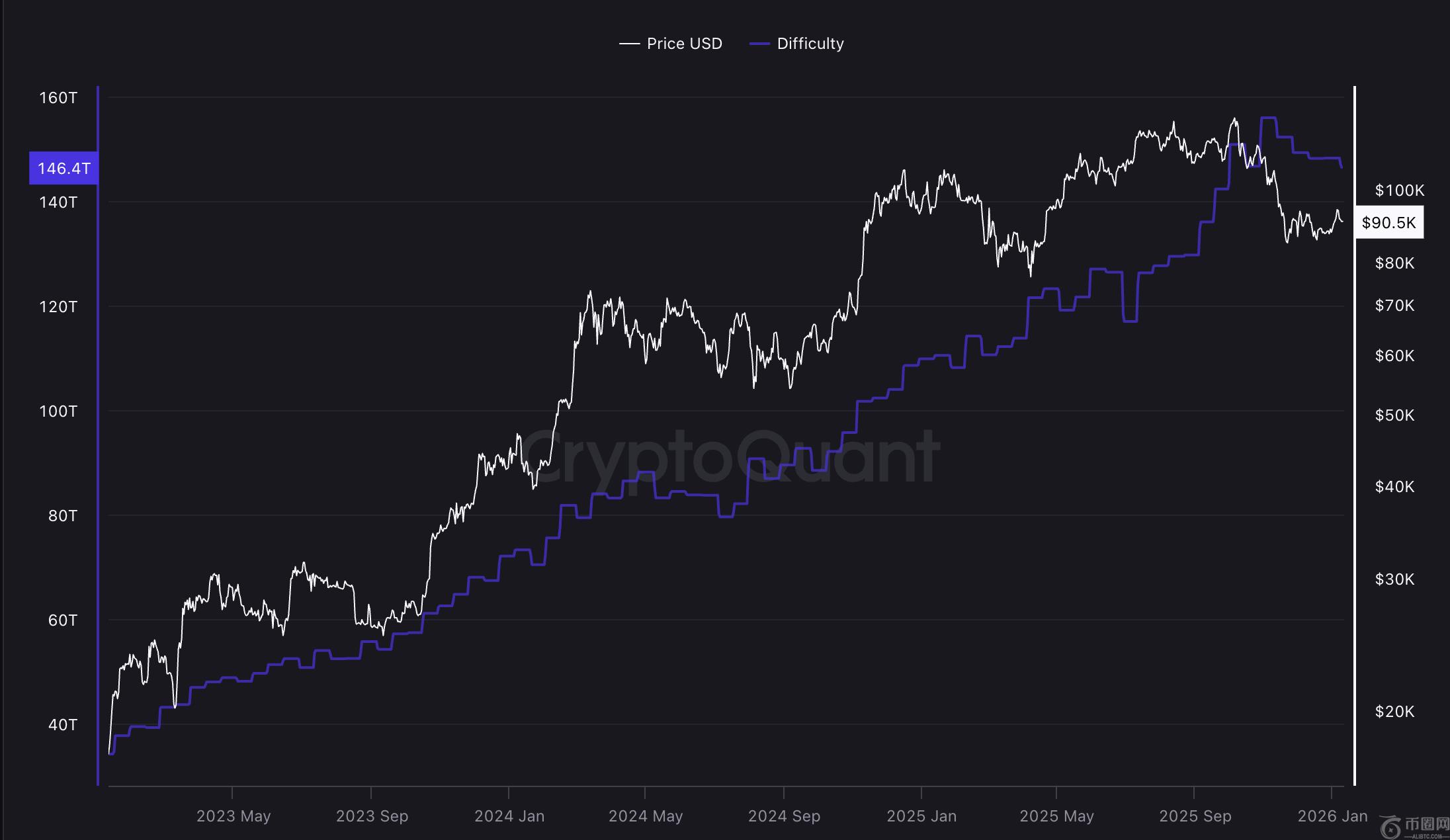The image size is (1450, 840).
Task: Toggle the Price USD legend entry
Action: (x=684, y=44)
